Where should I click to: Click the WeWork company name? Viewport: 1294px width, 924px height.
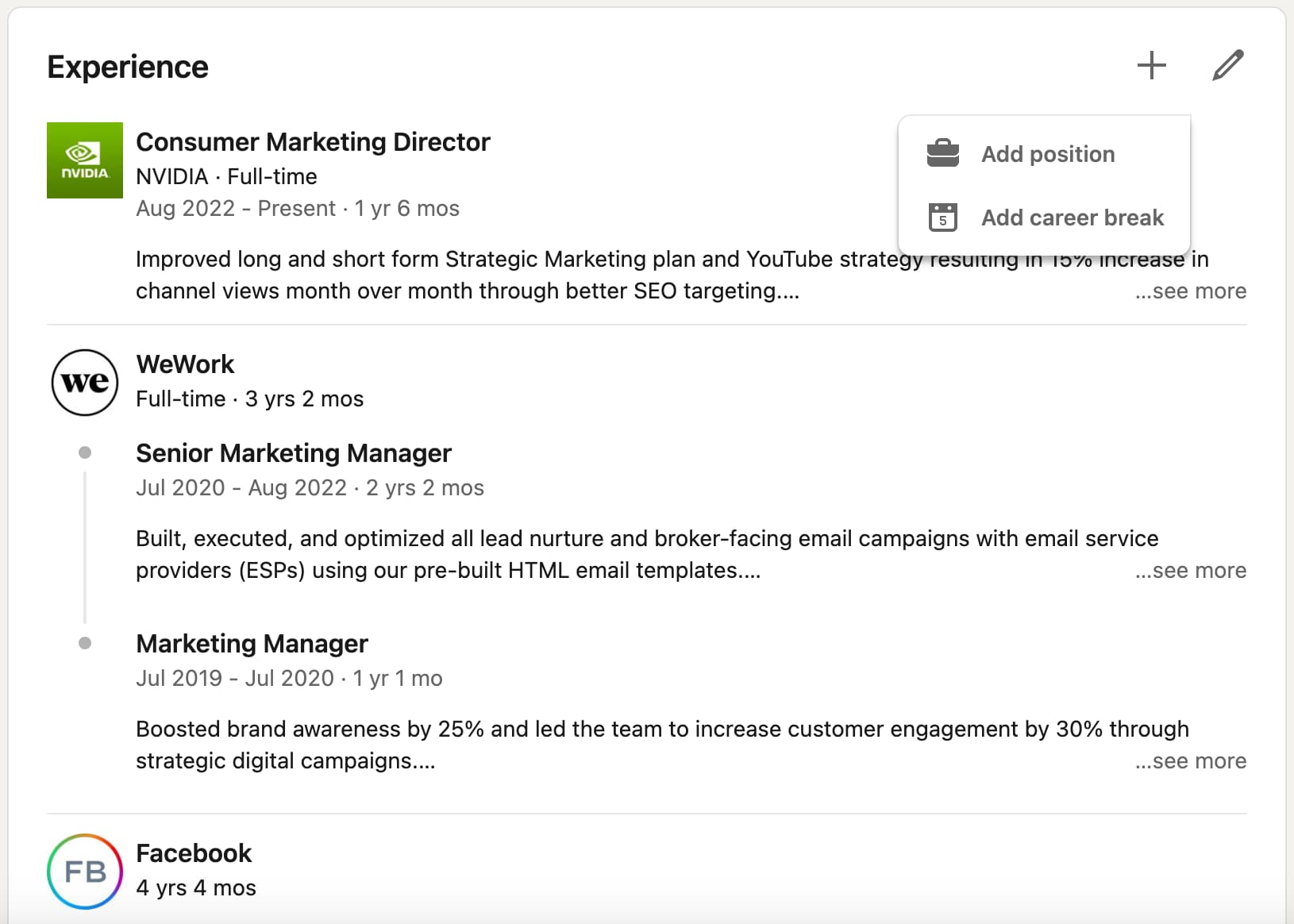point(185,364)
